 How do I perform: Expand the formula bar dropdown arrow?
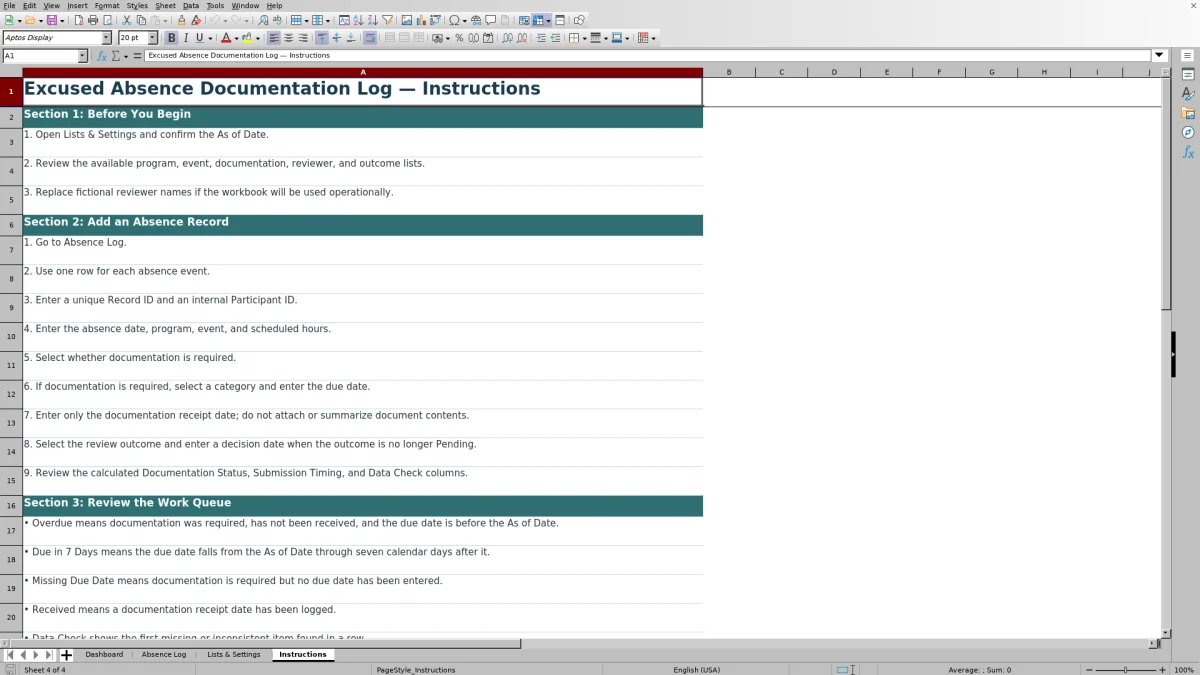[x=1160, y=56]
